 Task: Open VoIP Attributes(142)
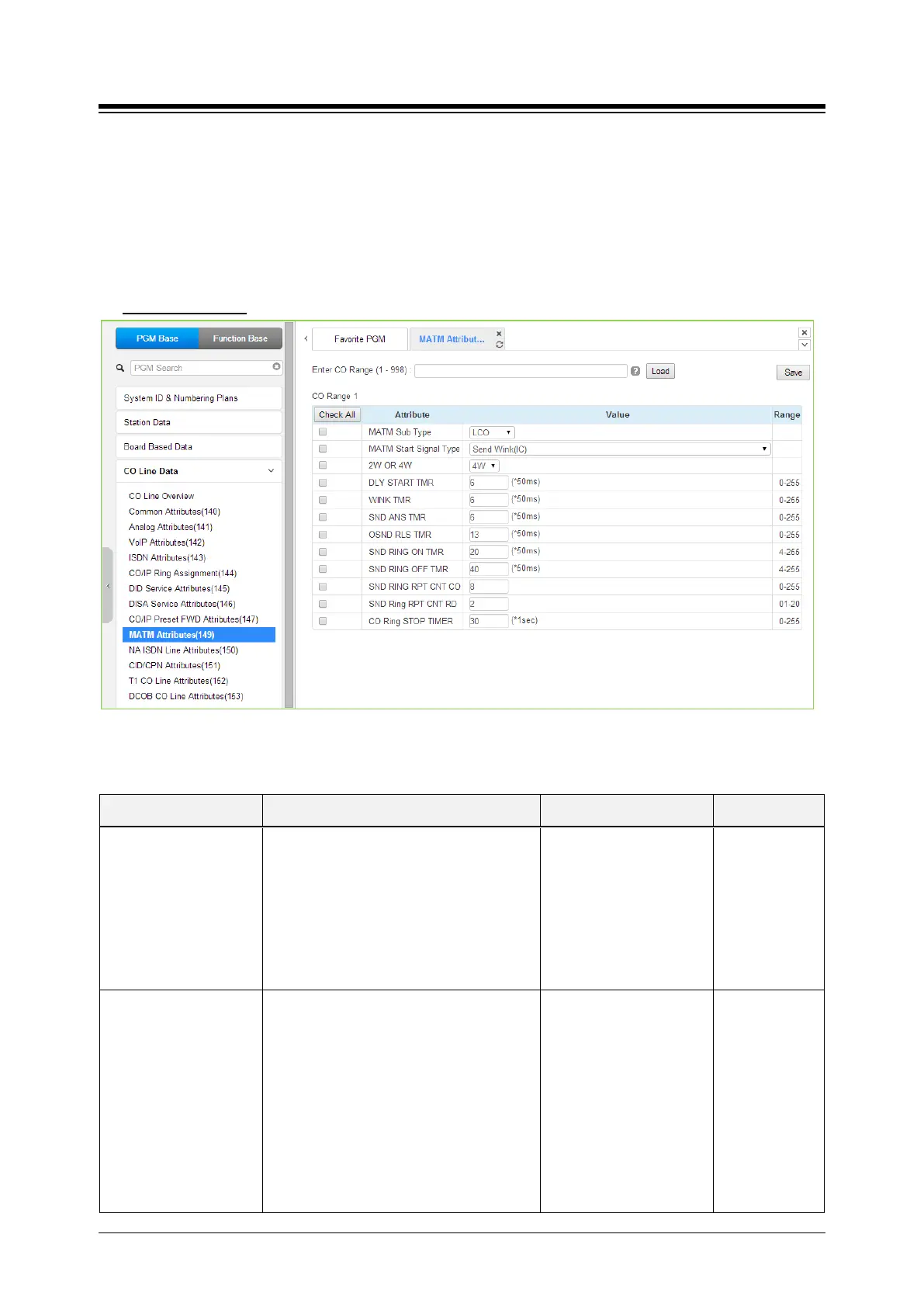pos(167,543)
